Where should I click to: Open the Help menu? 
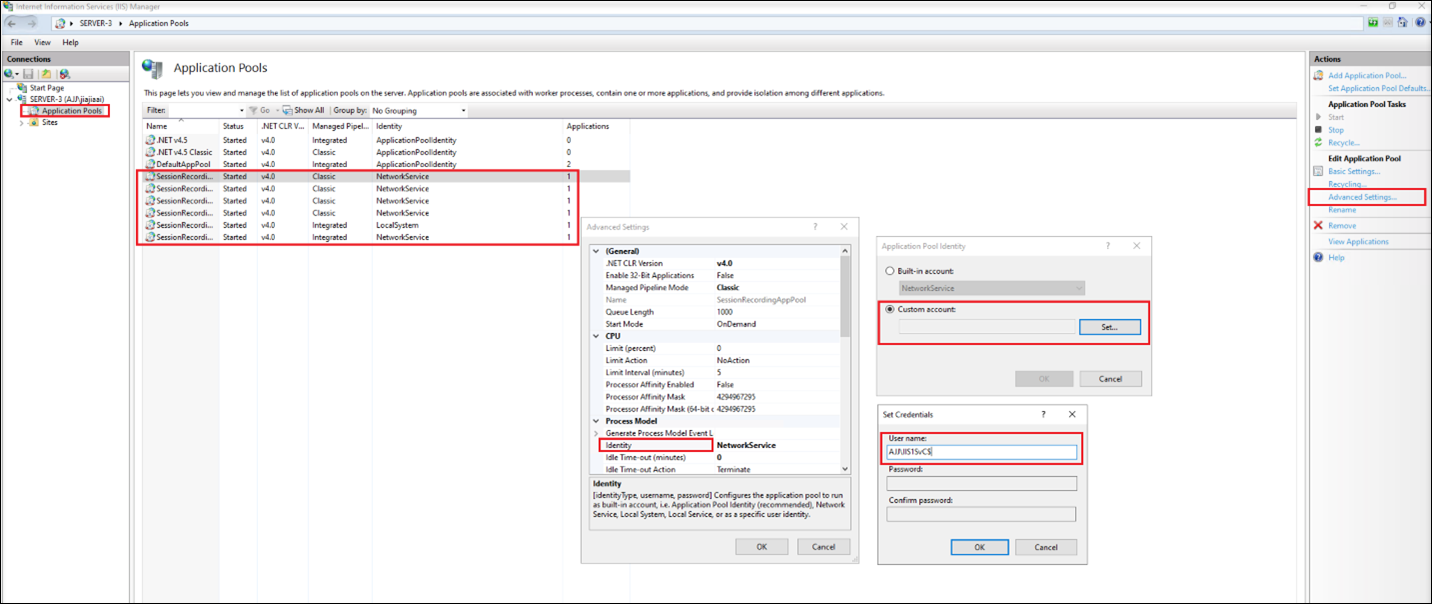coord(70,42)
